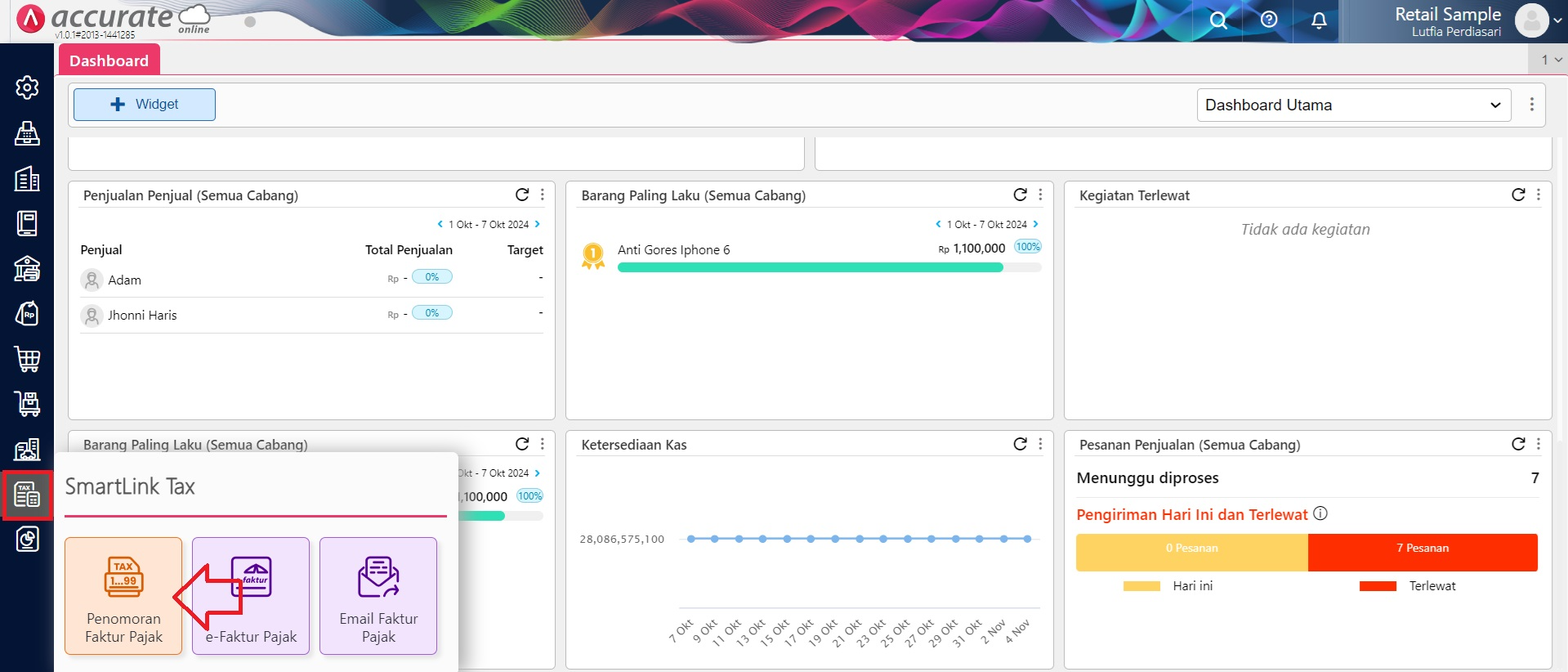This screenshot has height=672, width=1568.
Task: Click the info icon beside Pengiriman Hari Ini
Action: click(x=1320, y=513)
